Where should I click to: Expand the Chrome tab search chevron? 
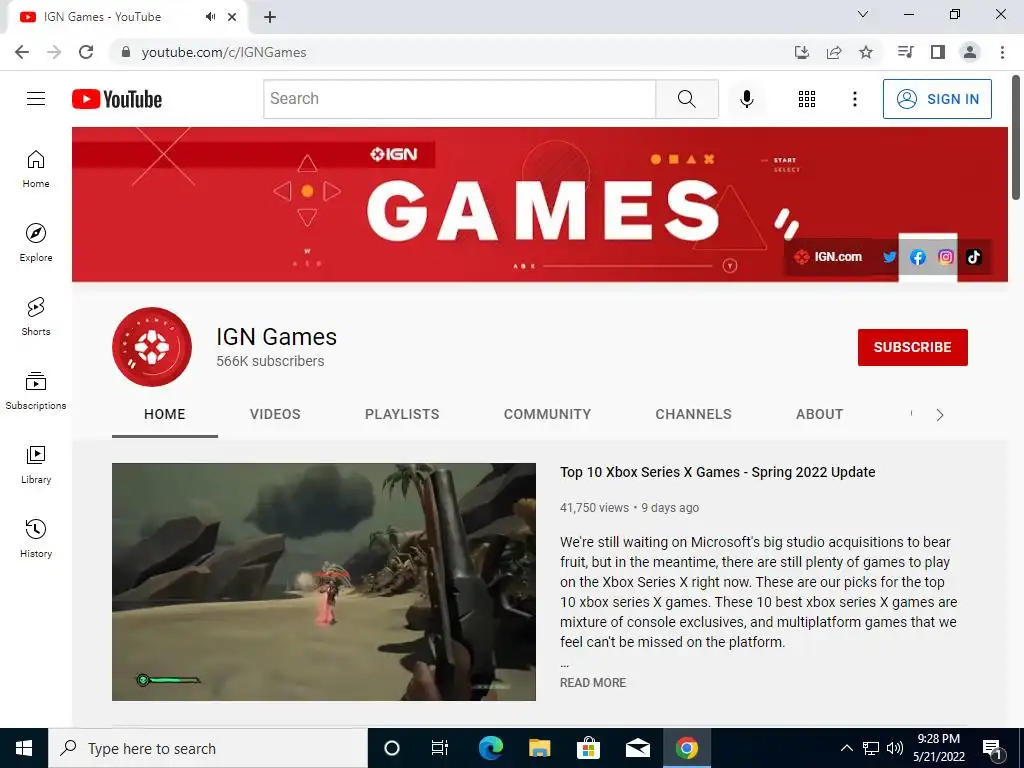863,14
